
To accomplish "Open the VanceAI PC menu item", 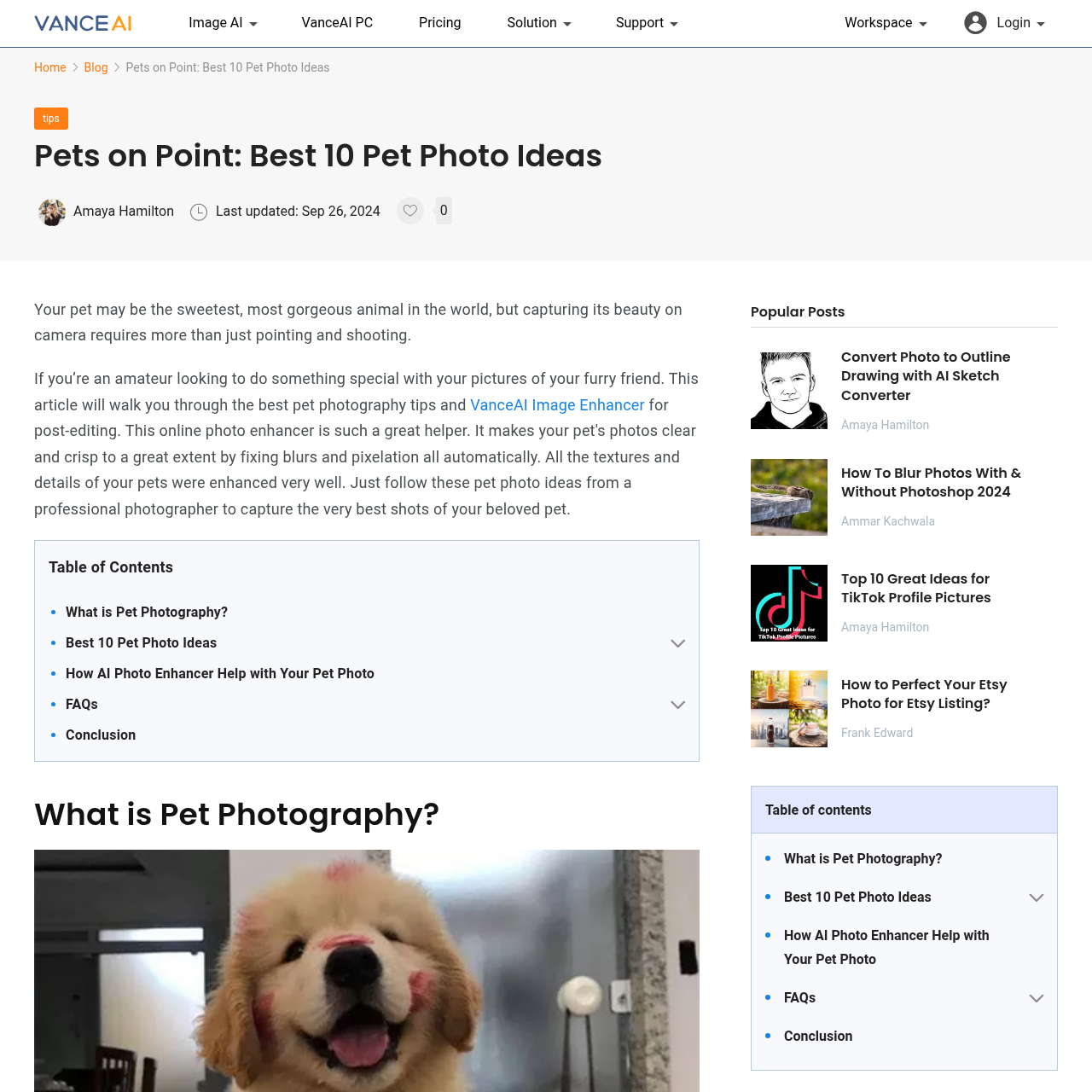I will (x=337, y=23).
